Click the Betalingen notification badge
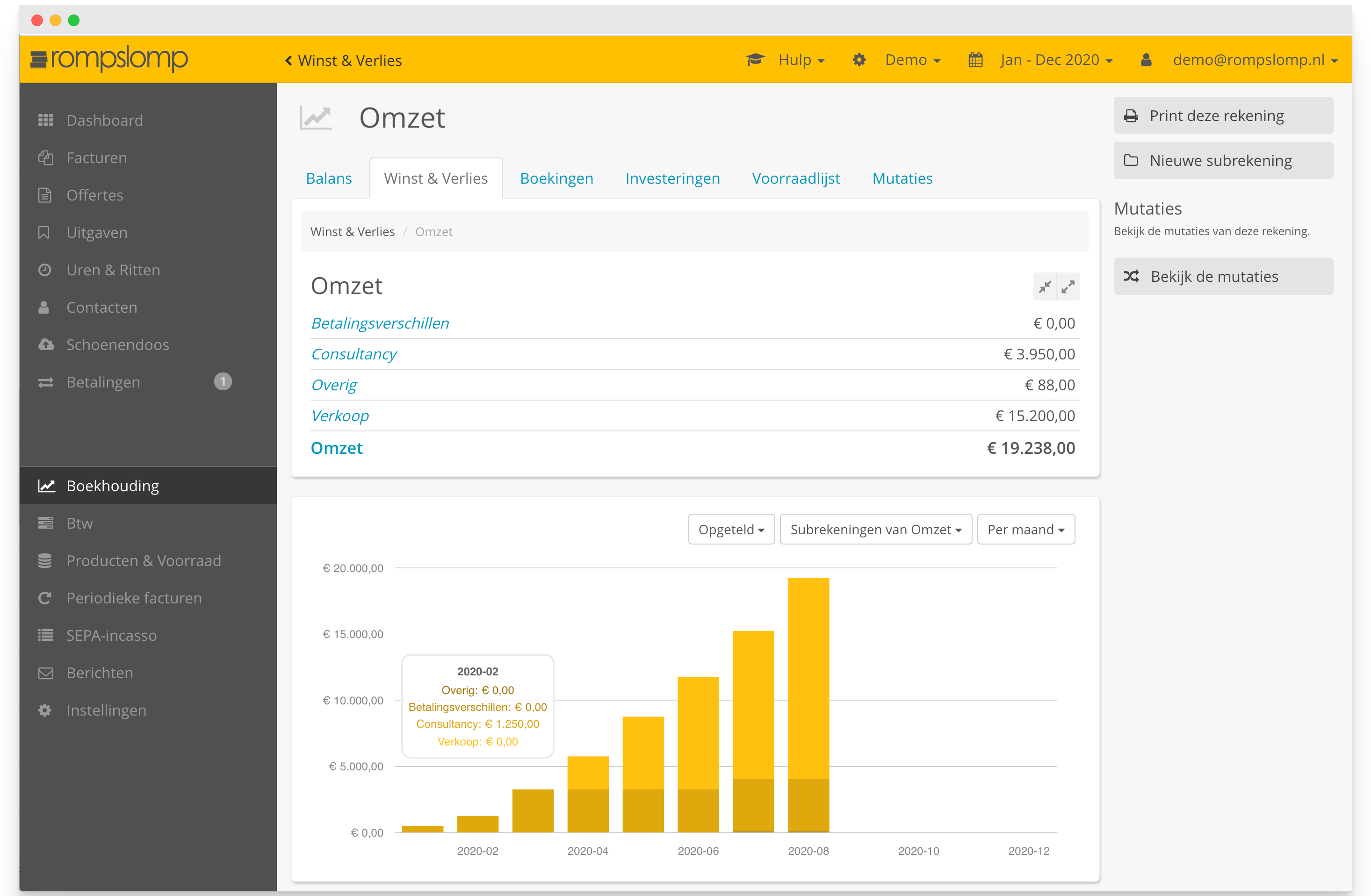This screenshot has height=896, width=1371. (x=223, y=382)
